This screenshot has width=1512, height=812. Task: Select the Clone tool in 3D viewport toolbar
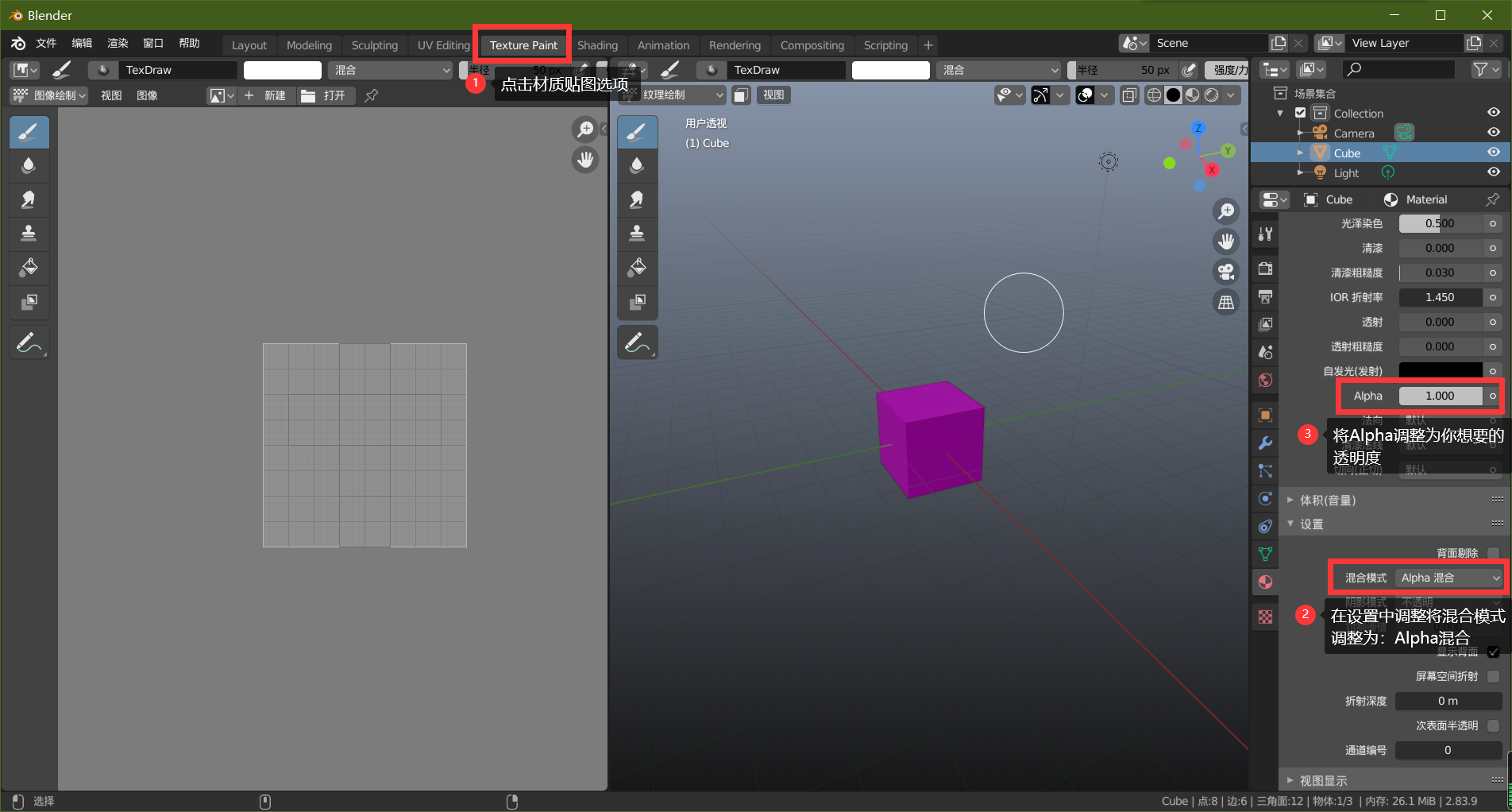tap(637, 234)
